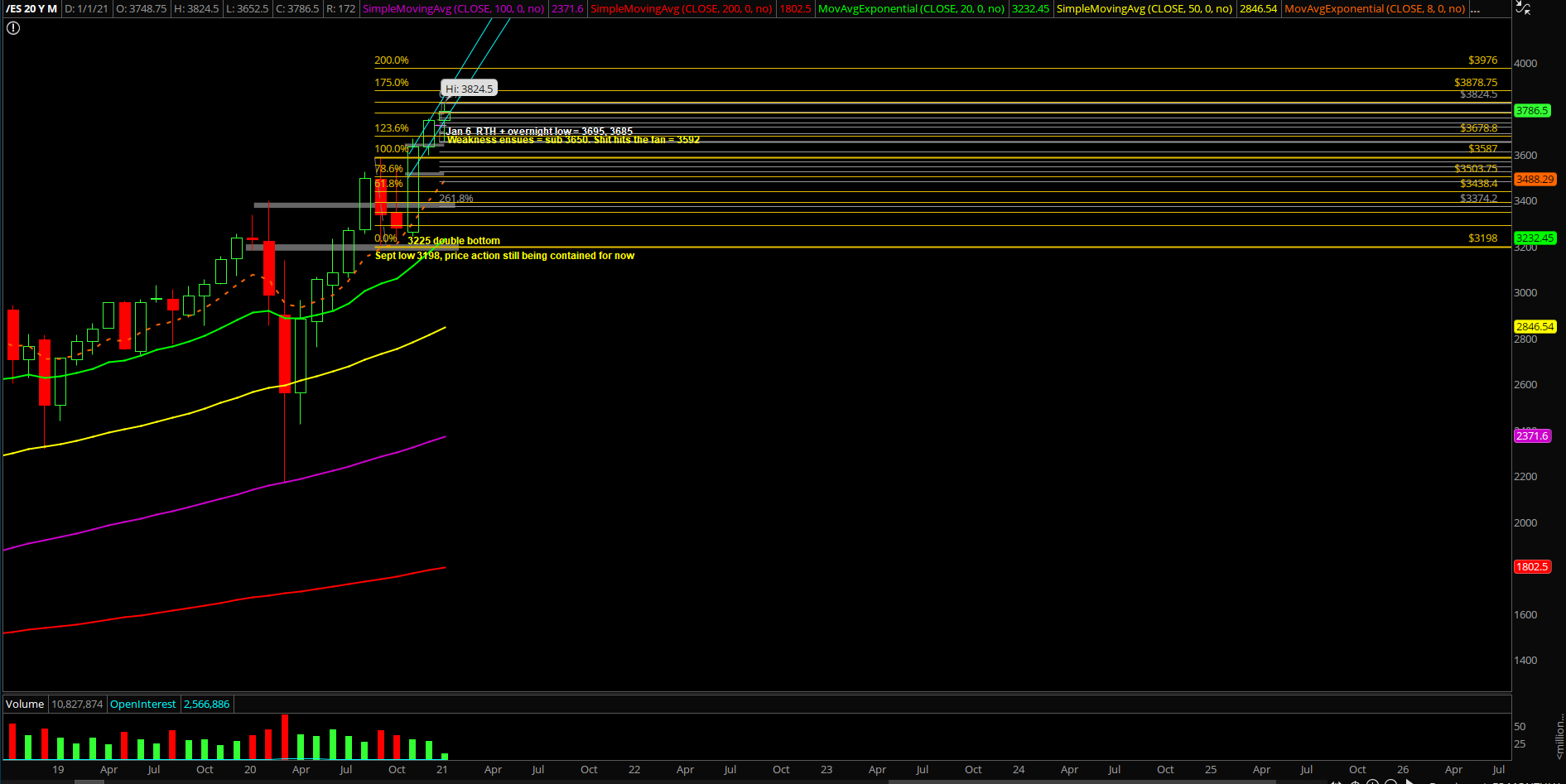Click the yellow 2846.54 price tag
Viewport: 1566px width, 784px height.
tap(1535, 327)
